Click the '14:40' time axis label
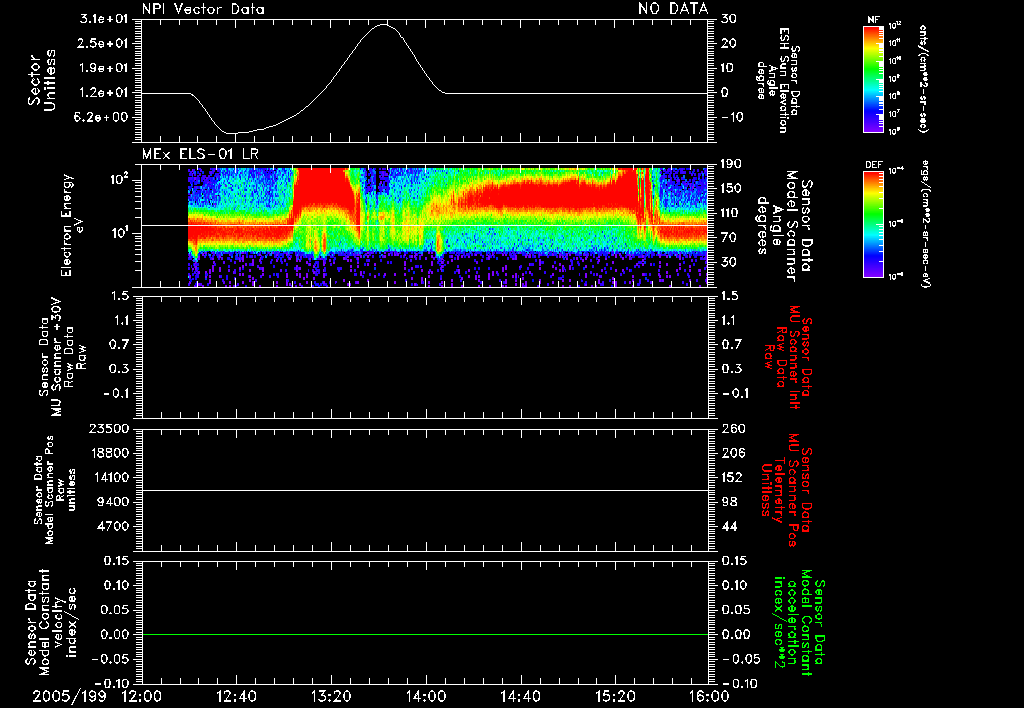1024x708 pixels. (520, 696)
